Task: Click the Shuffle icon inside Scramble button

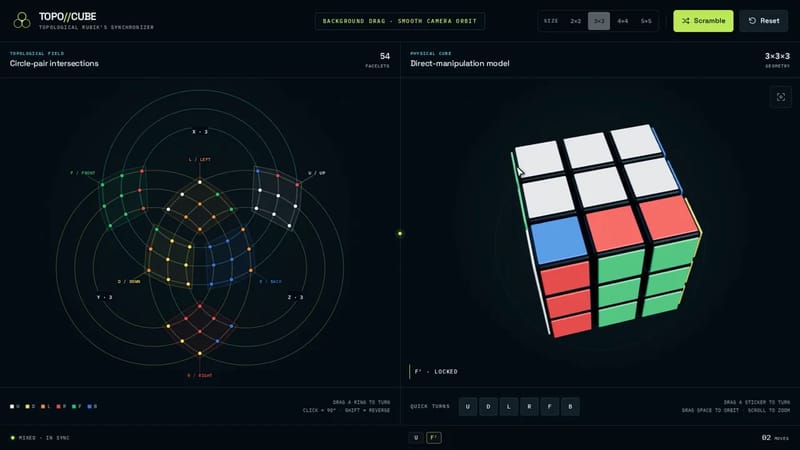Action: (x=686, y=21)
